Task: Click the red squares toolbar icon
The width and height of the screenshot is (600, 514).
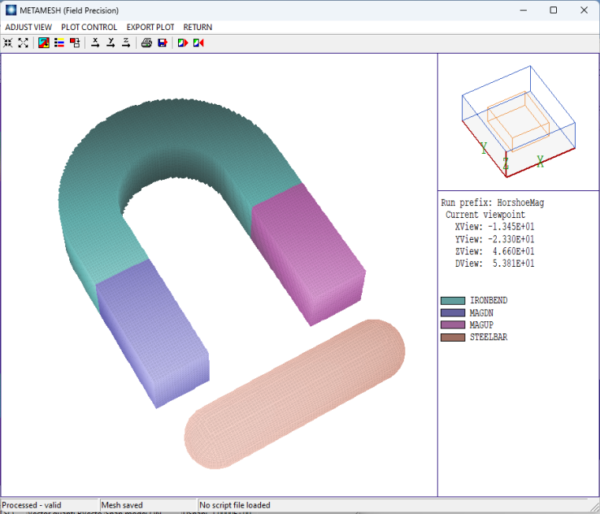Action: click(x=75, y=43)
